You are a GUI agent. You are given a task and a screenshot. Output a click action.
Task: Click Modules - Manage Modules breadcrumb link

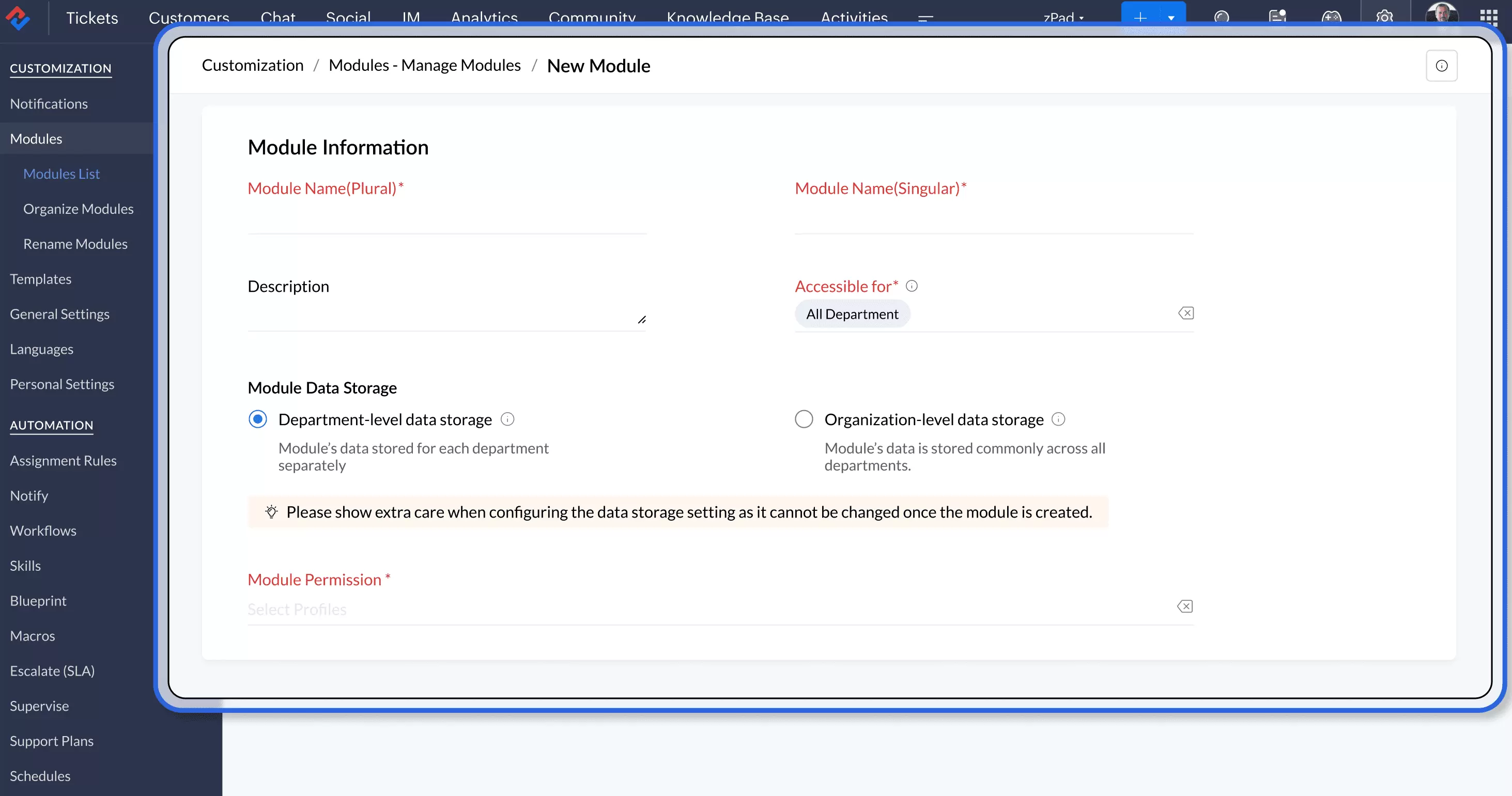point(424,65)
